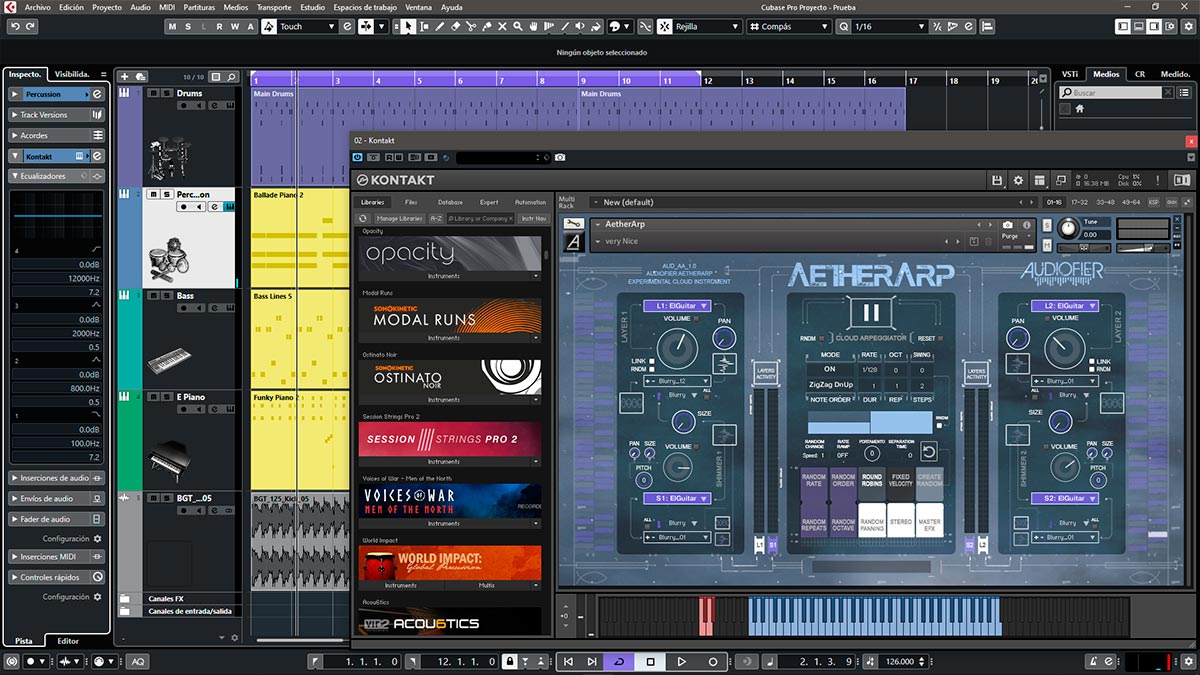The image size is (1200, 675).
Task: Click the Instr Nav button
Action: pyautogui.click(x=533, y=218)
